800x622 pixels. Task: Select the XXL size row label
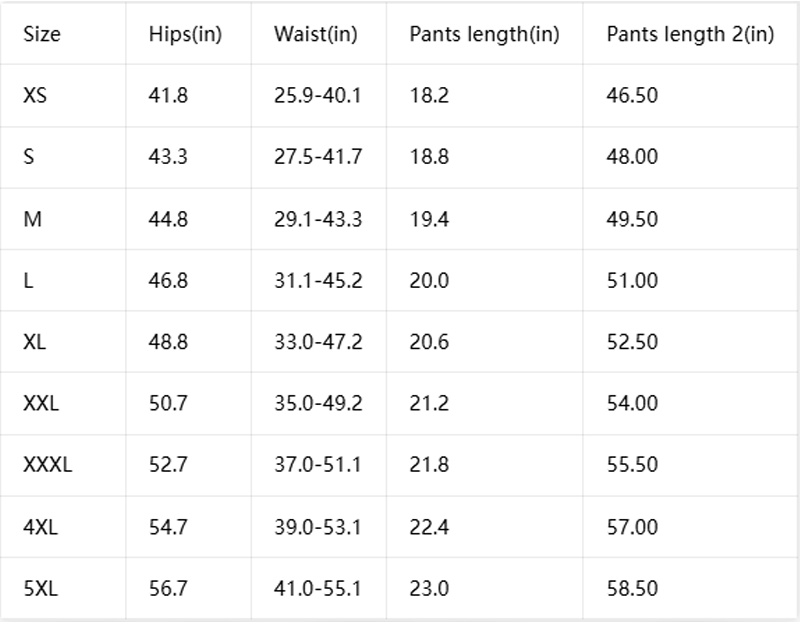tap(41, 403)
